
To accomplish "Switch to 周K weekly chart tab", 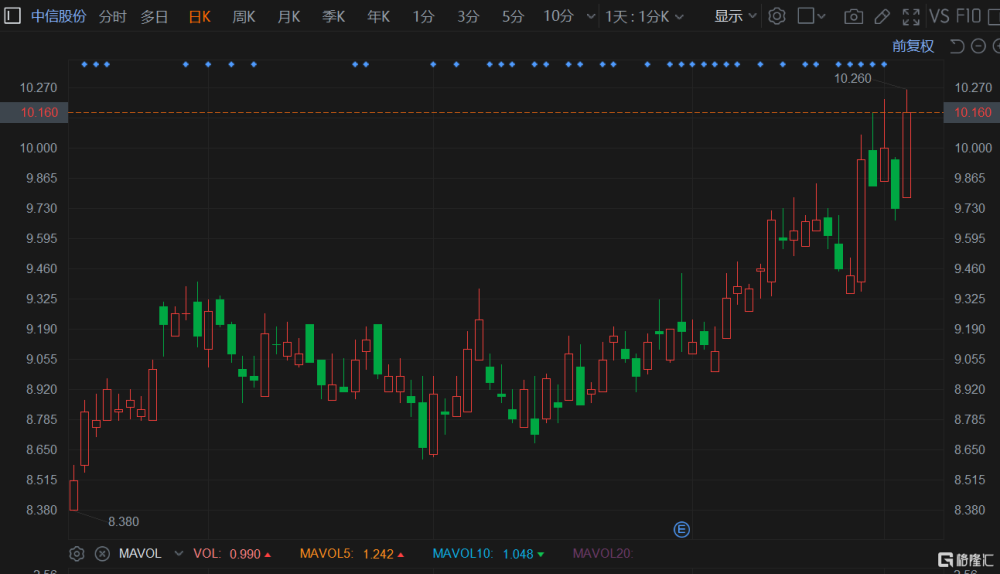I will click(244, 17).
